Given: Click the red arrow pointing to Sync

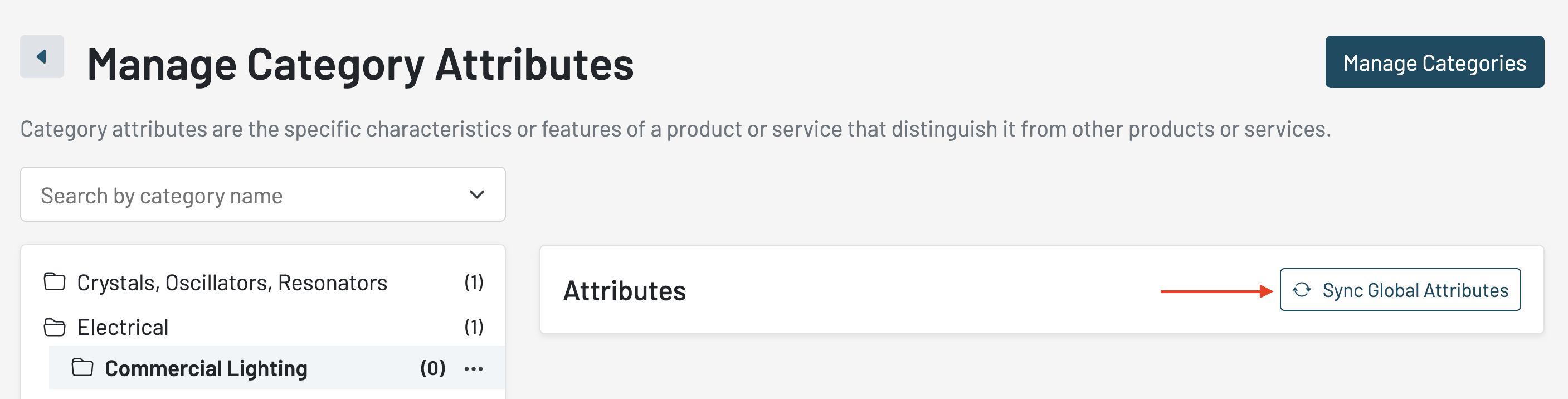Looking at the screenshot, I should (1215, 292).
